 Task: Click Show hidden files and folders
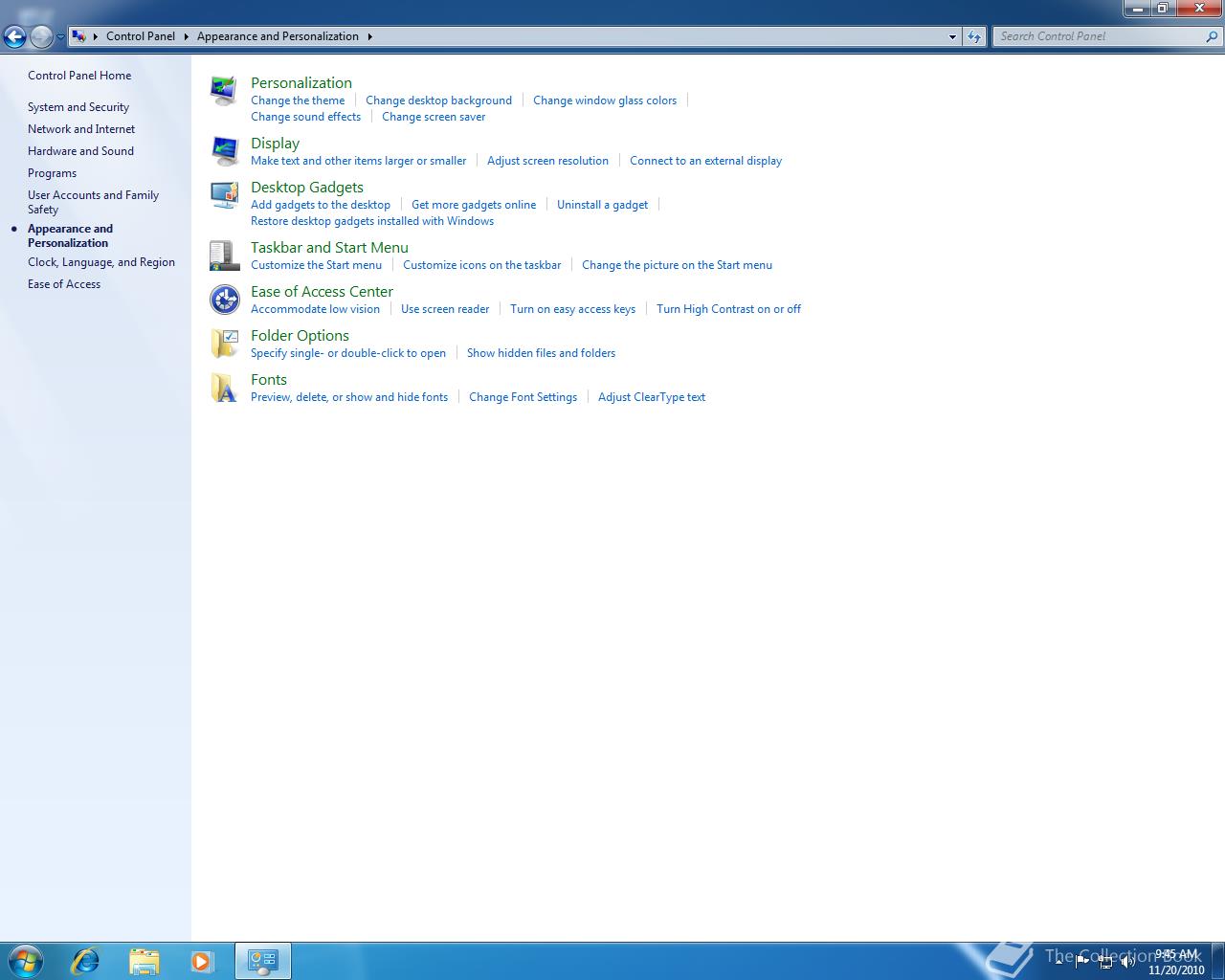541,353
